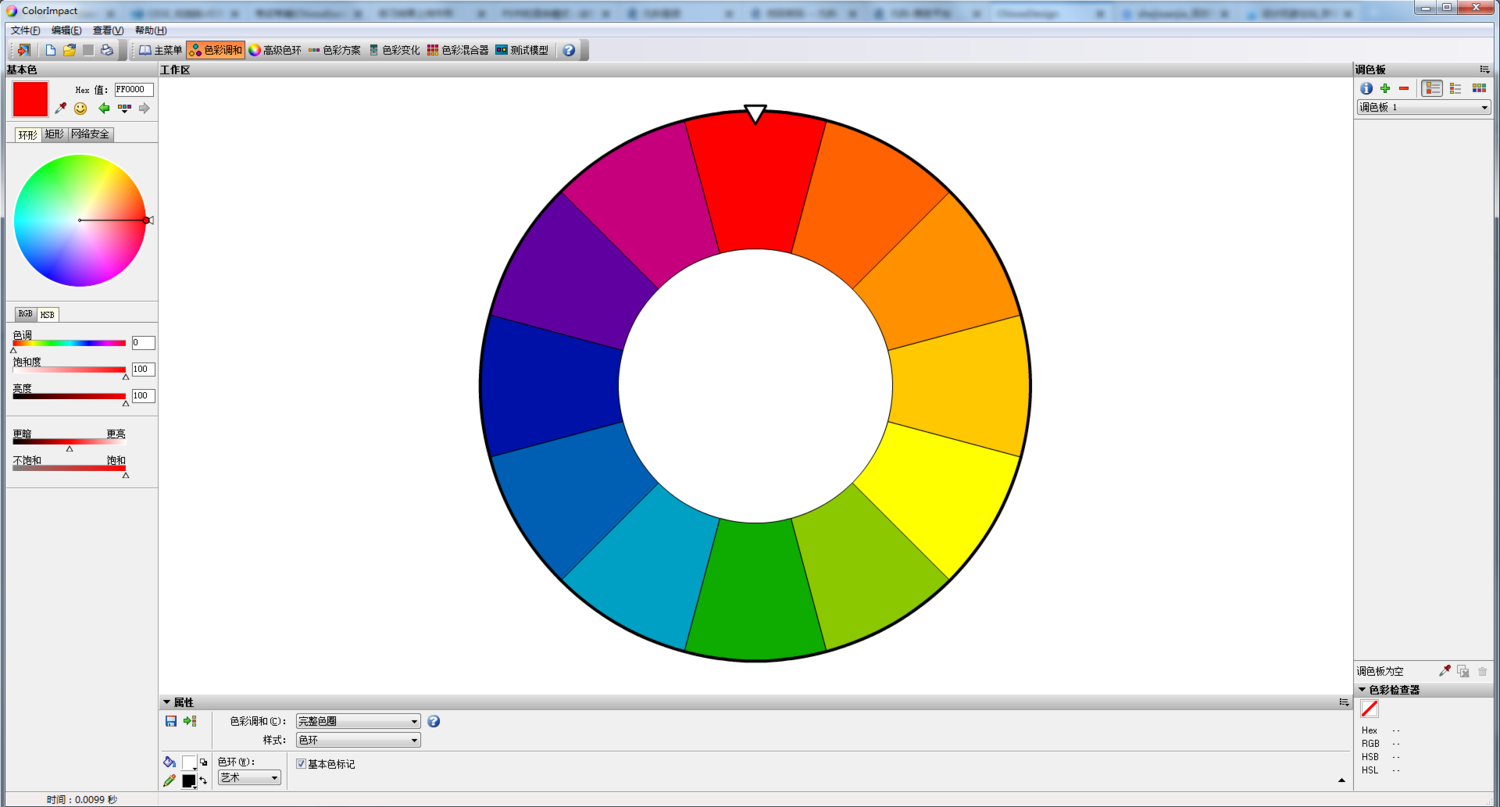Open the 色彩调和 dropdown showing 完整色圈
Screen dimensions: 1500x807
[358, 721]
